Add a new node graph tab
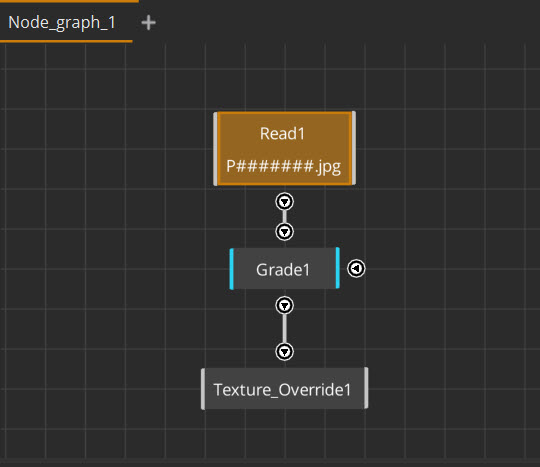540x467 pixels. point(148,23)
